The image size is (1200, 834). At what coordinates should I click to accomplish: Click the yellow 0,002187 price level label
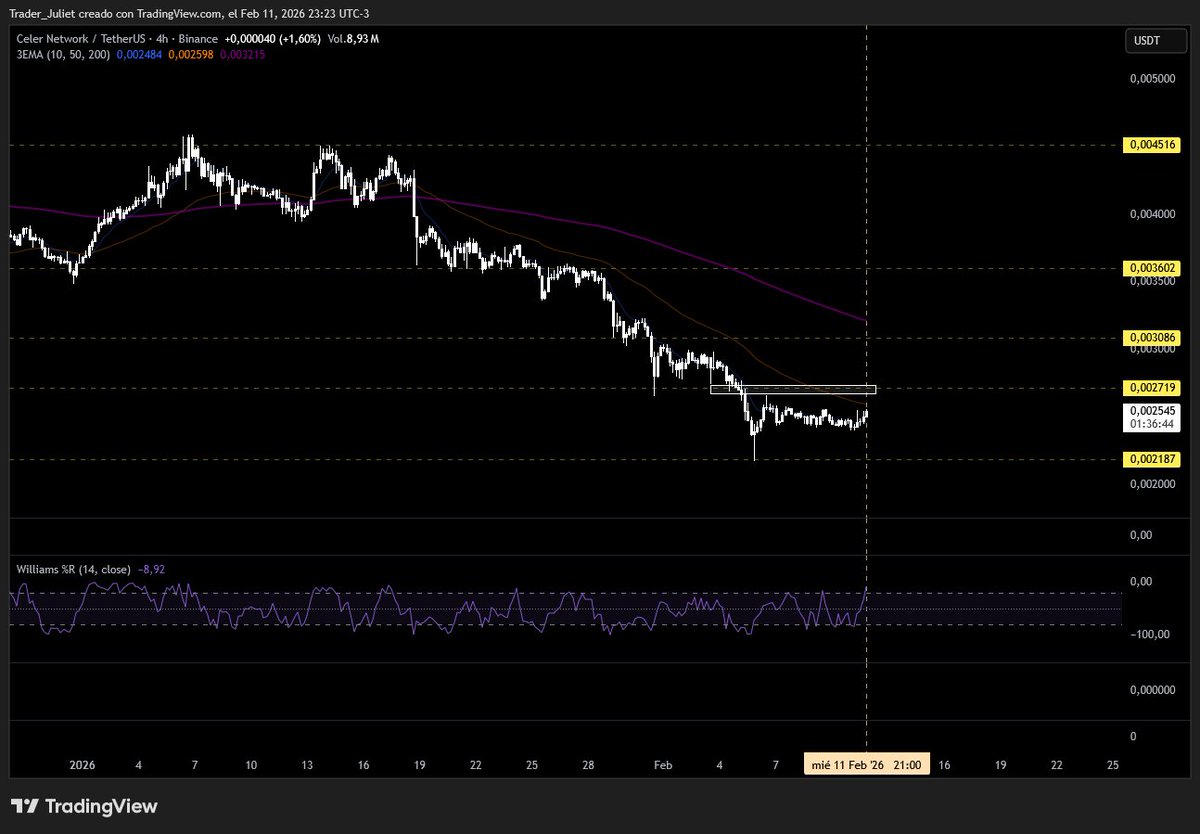coord(1153,459)
